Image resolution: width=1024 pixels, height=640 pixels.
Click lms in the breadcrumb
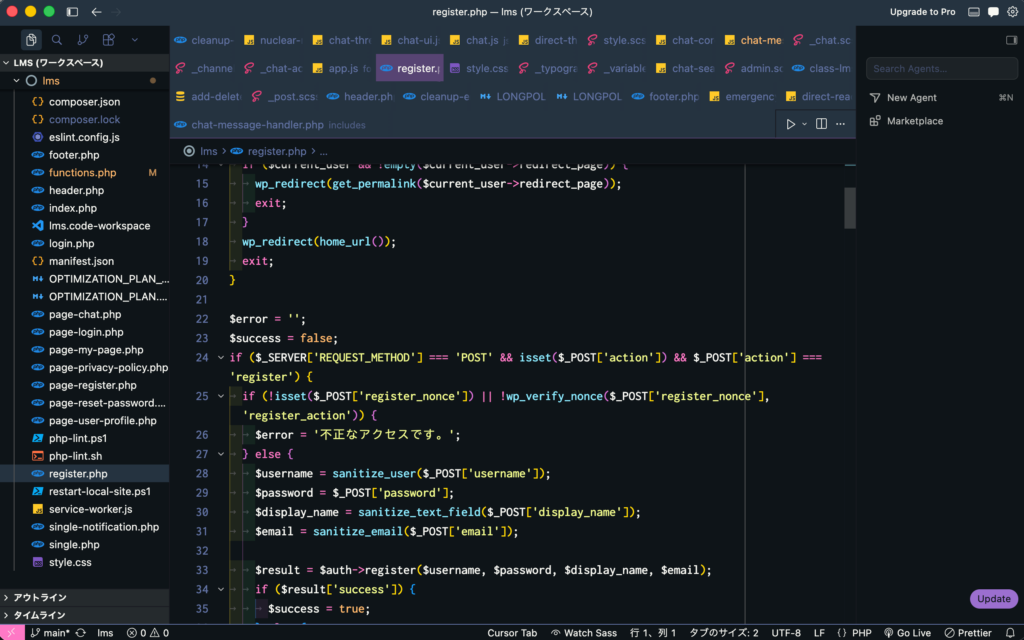(x=208, y=151)
